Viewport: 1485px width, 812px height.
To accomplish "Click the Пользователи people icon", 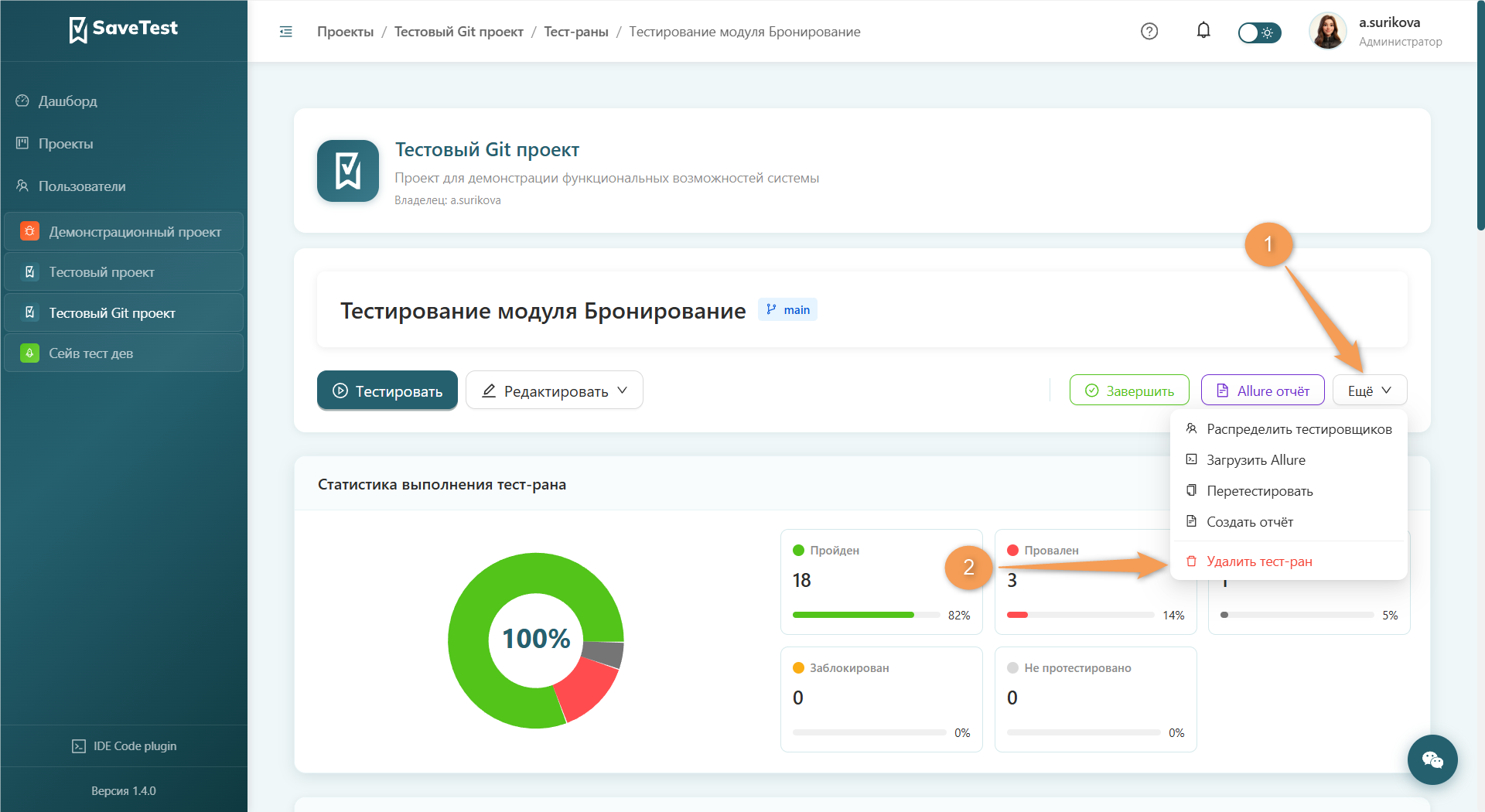I will click(22, 186).
